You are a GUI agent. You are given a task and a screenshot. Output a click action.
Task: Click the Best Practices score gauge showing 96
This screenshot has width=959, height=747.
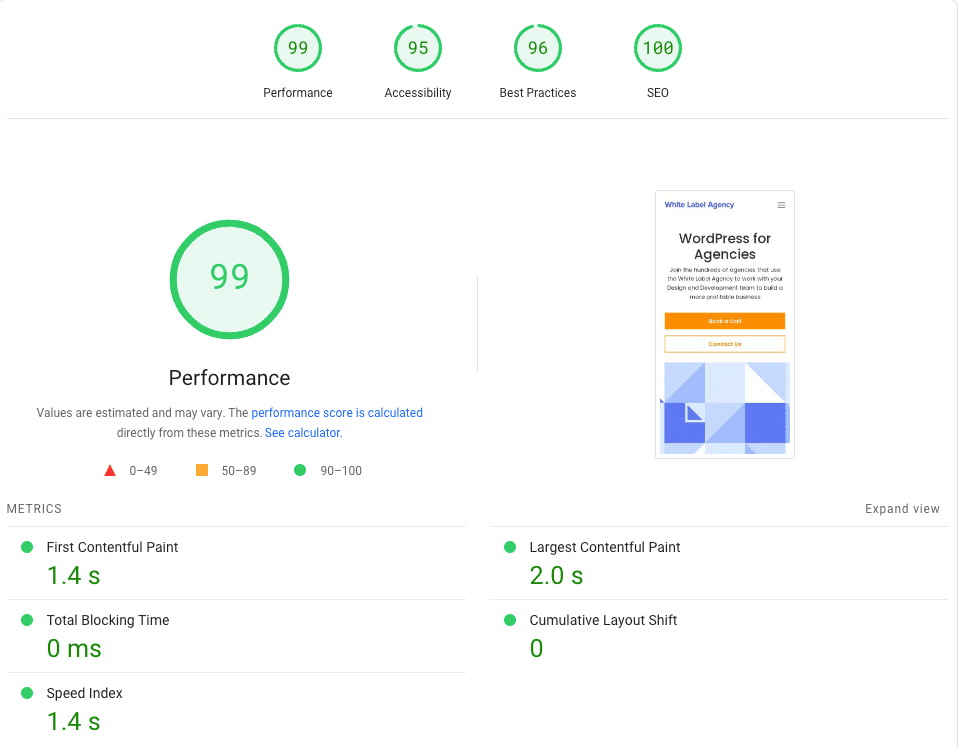[x=538, y=48]
